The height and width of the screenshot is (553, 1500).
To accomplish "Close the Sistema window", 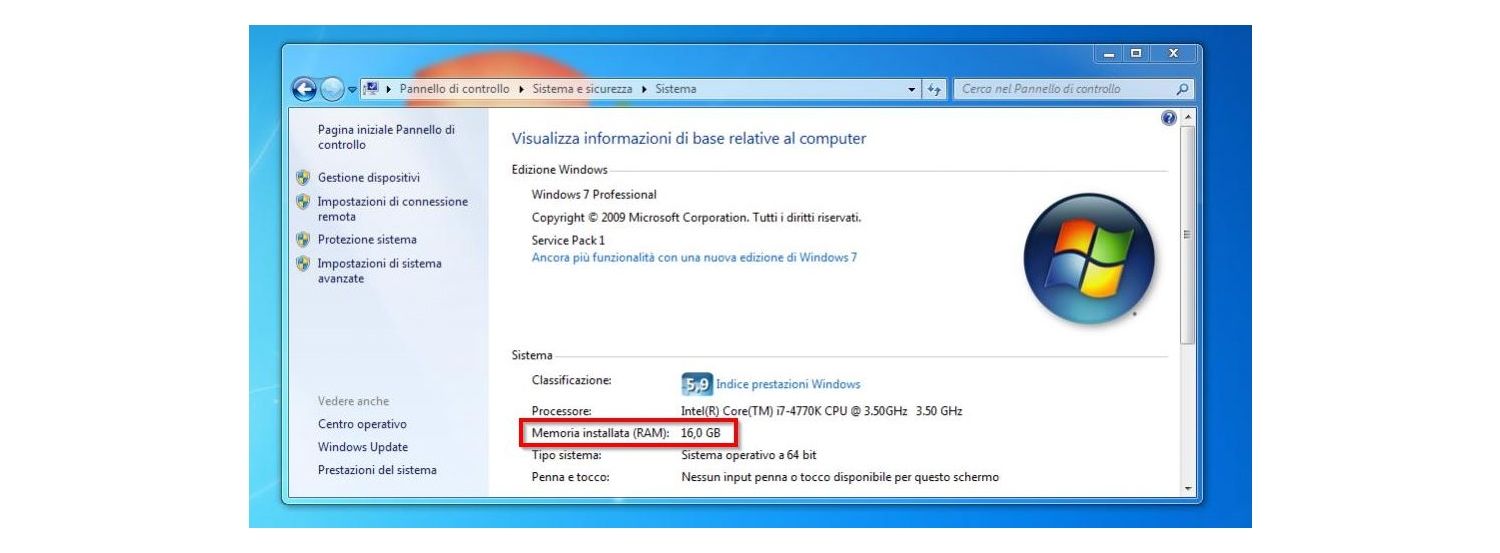I will 1172,53.
